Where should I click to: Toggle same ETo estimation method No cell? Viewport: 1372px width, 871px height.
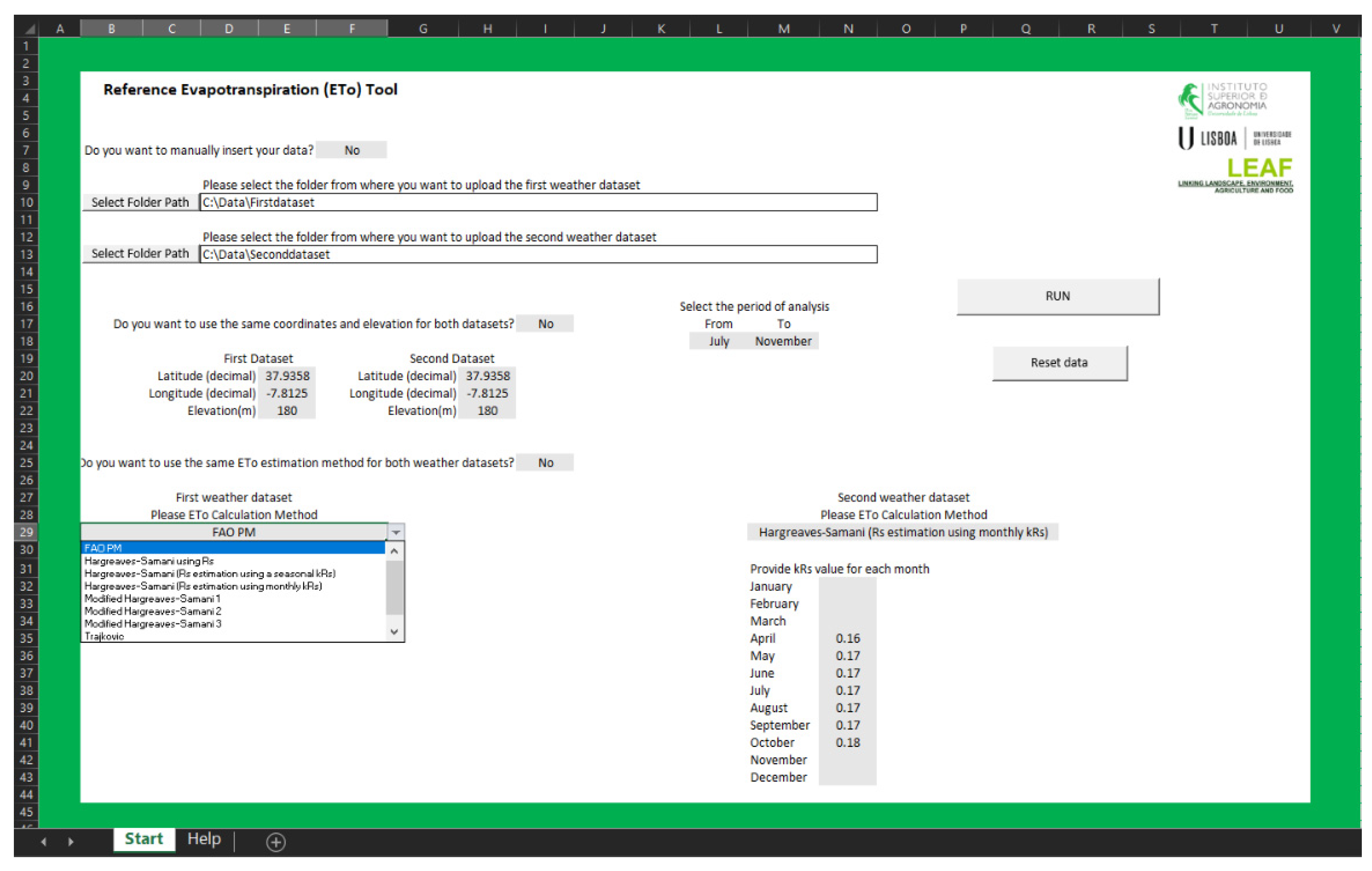(x=545, y=463)
